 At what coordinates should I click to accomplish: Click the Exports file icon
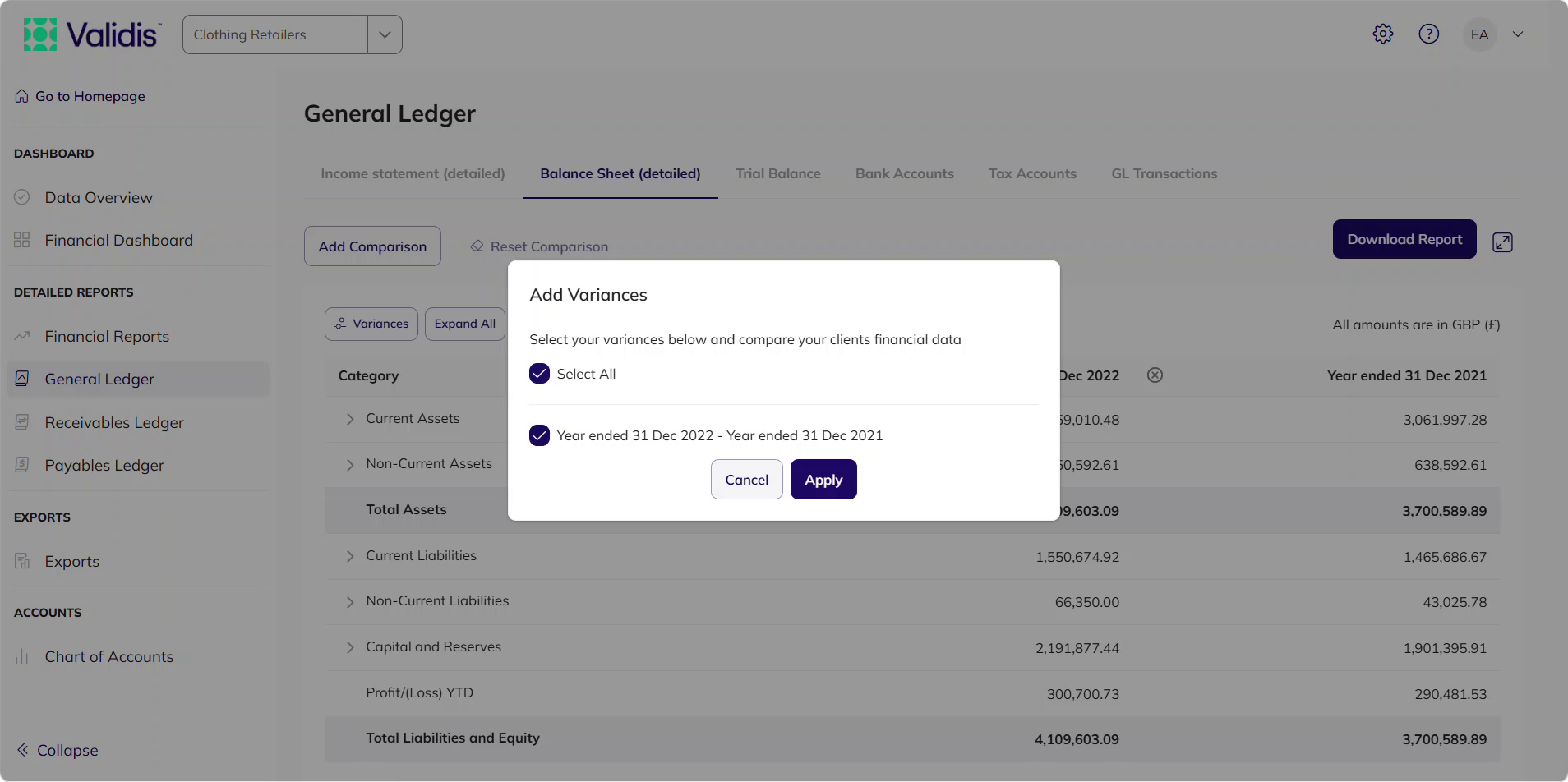click(22, 561)
